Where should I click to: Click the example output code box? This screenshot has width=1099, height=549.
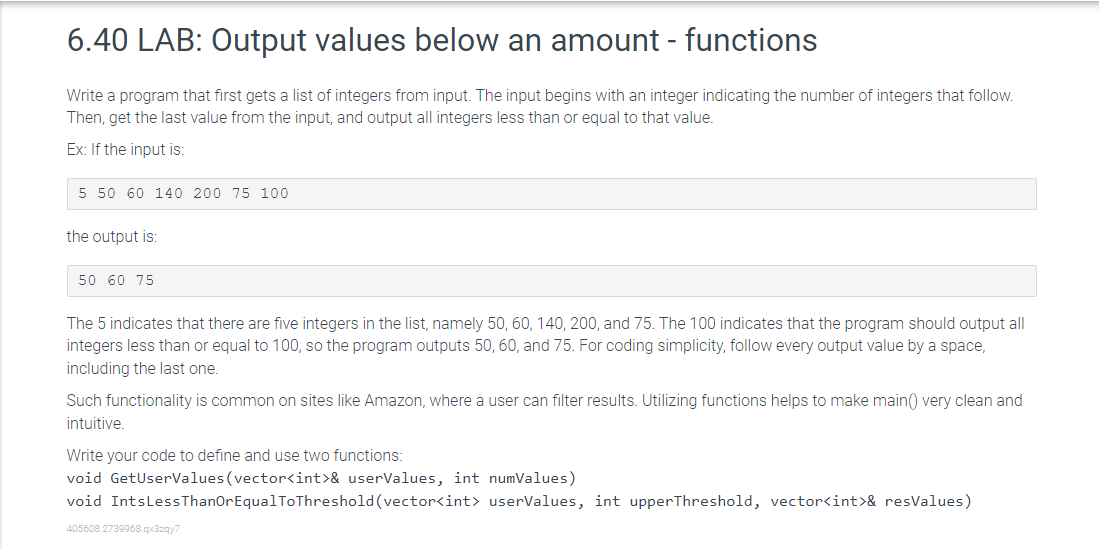point(552,280)
